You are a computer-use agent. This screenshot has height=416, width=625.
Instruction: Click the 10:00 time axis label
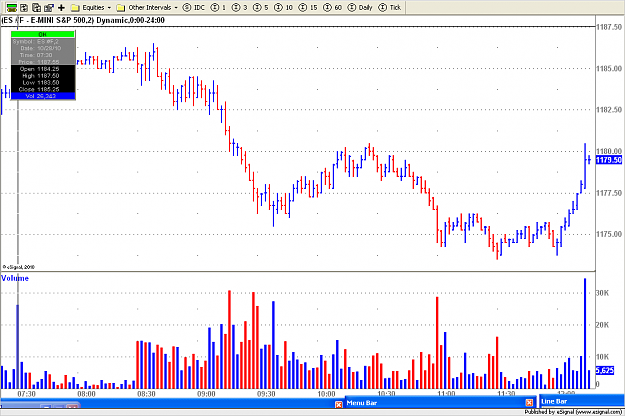pos(326,394)
